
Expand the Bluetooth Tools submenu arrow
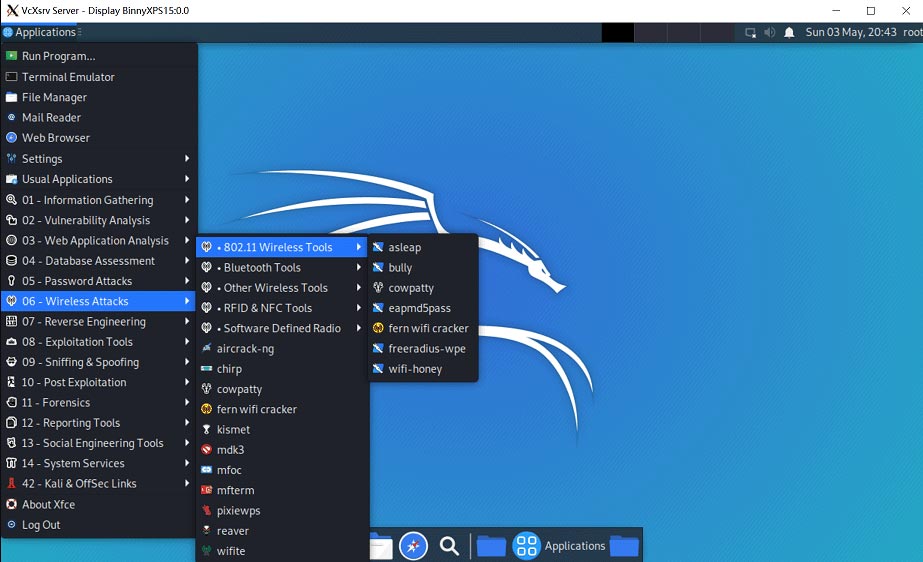pyautogui.click(x=358, y=267)
